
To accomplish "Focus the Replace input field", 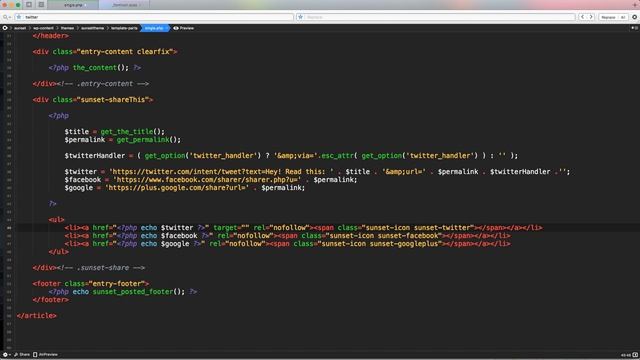I will click(x=436, y=17).
